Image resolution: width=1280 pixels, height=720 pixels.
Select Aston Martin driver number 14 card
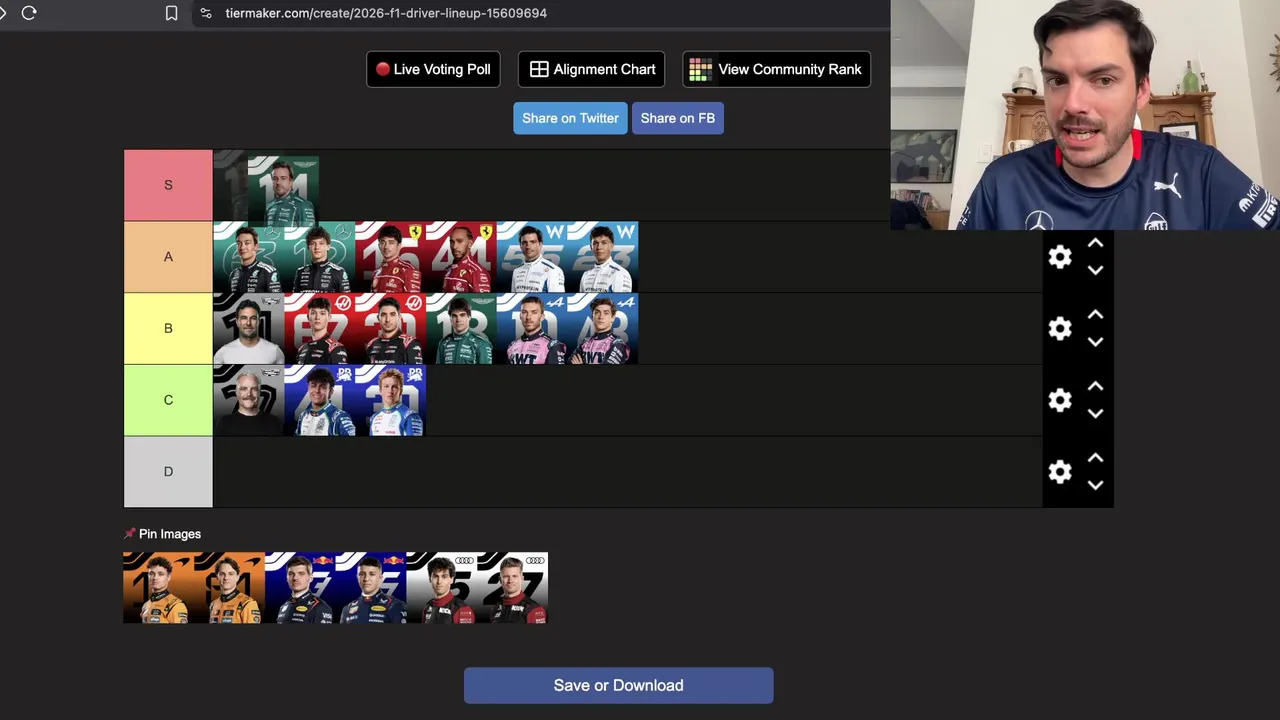pyautogui.click(x=283, y=190)
